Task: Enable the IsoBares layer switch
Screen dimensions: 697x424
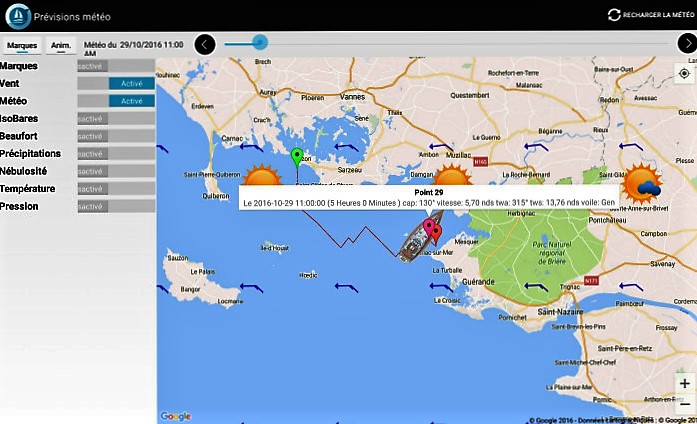Action: point(116,119)
